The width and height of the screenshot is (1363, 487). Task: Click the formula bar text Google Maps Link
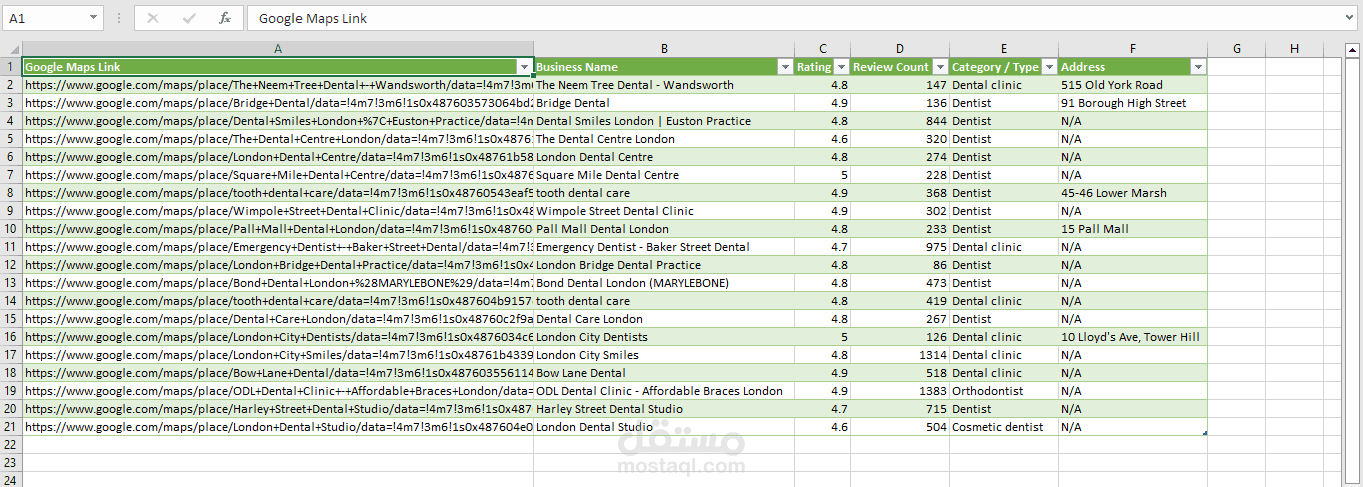pos(312,19)
